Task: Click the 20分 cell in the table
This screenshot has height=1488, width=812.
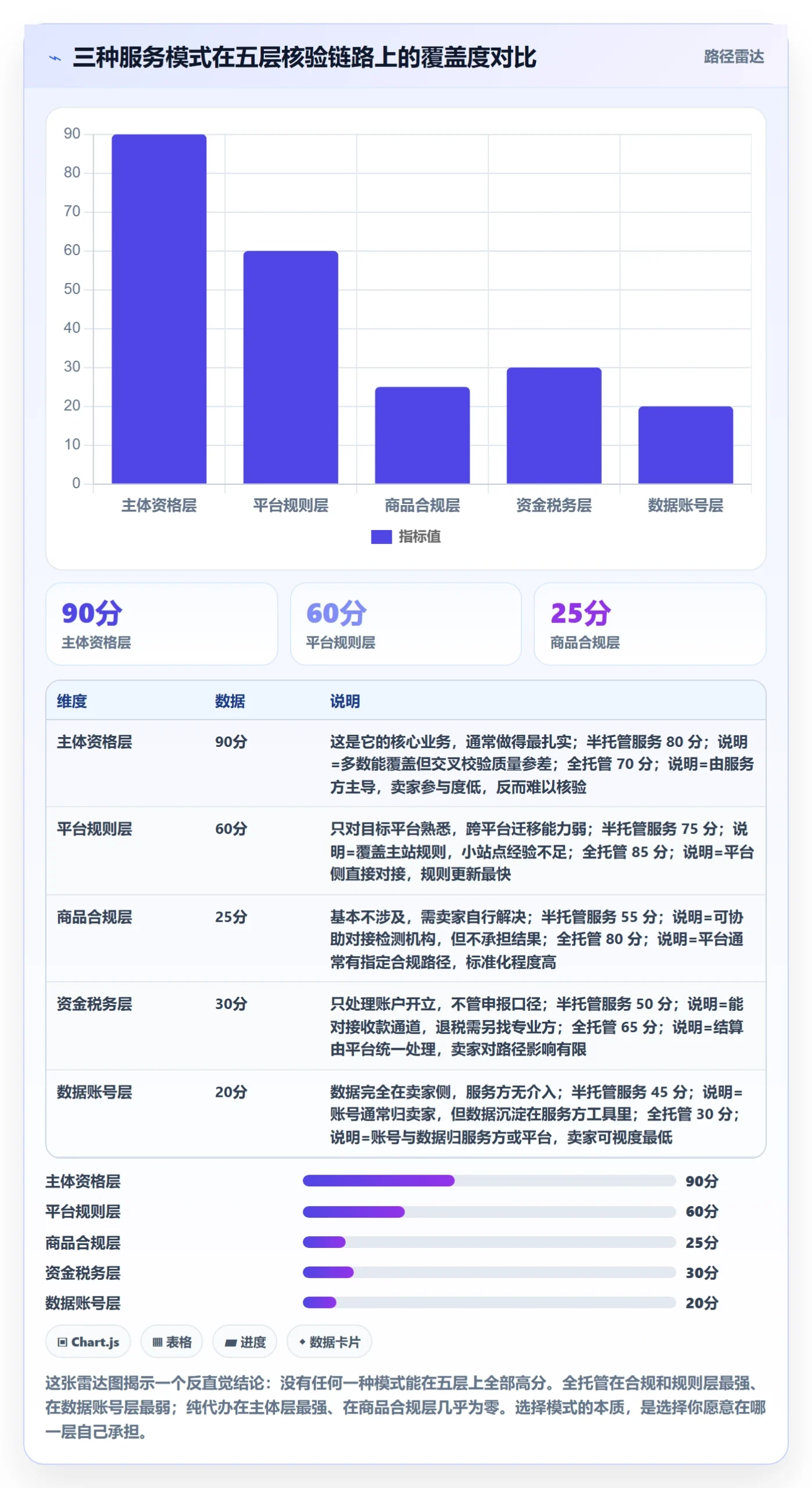Action: 231,1092
